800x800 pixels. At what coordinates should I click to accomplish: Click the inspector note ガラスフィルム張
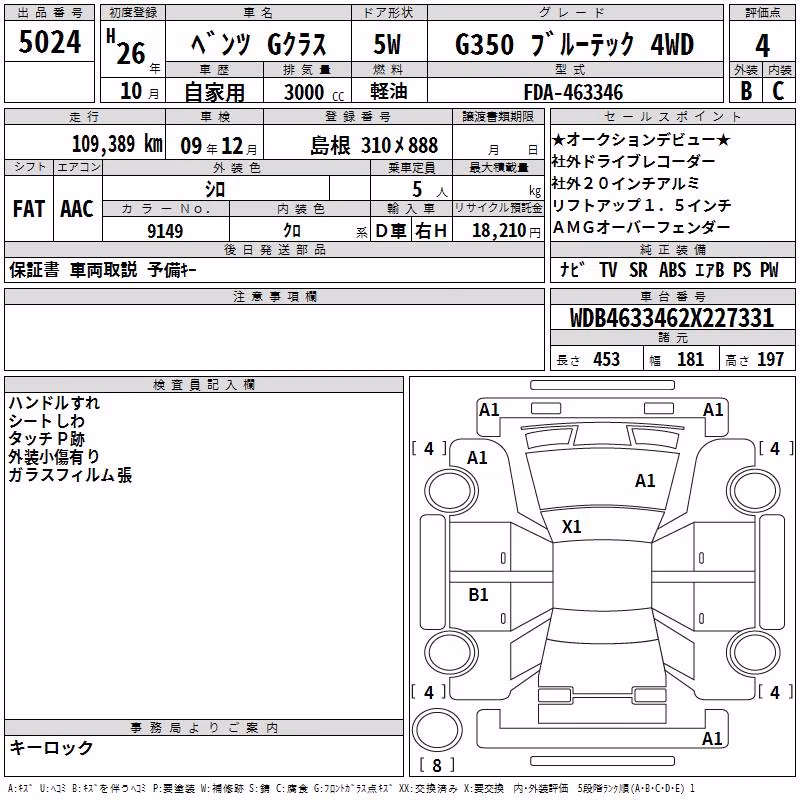tap(70, 474)
